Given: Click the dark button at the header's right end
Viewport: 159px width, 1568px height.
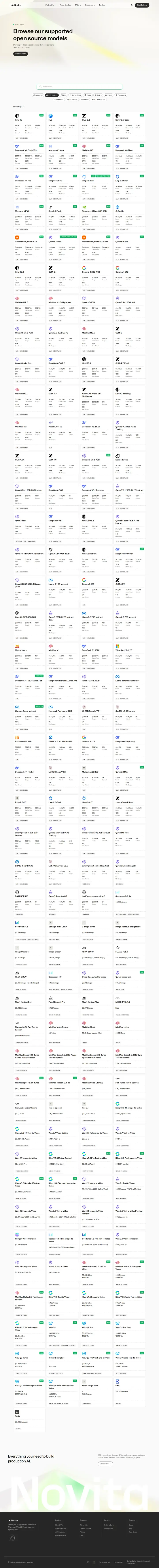Looking at the screenshot, I should [x=142, y=5].
